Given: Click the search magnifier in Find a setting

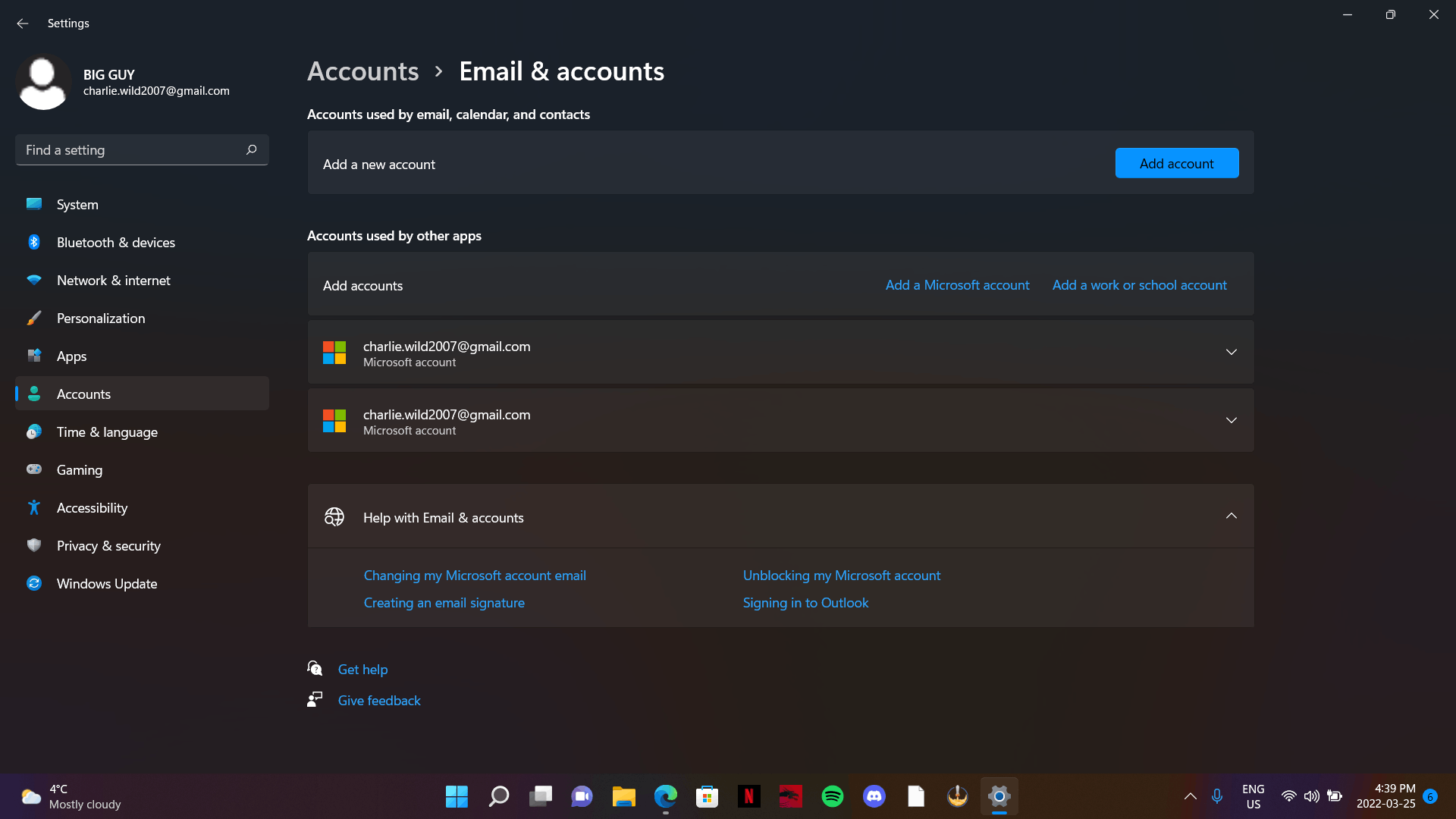Looking at the screenshot, I should [x=252, y=149].
